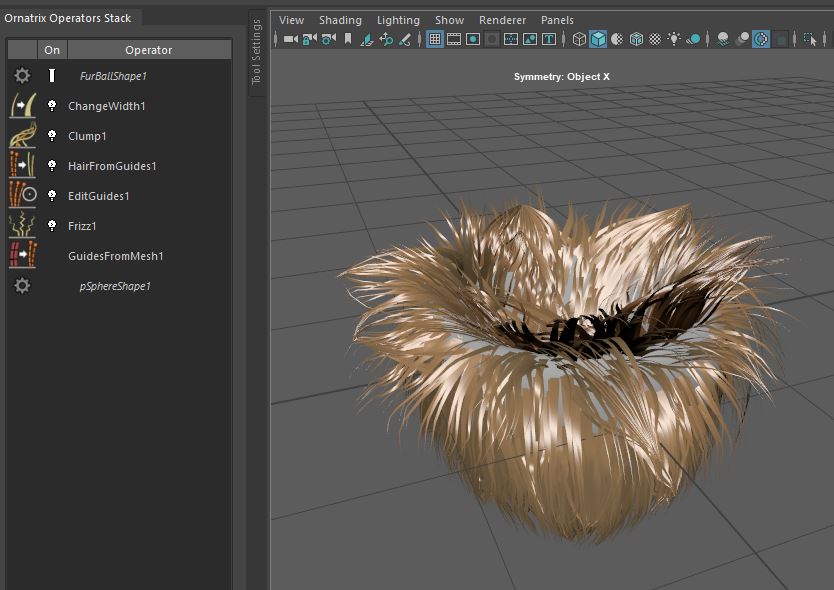Click the Frizz1 operator icon
The image size is (834, 590).
[22, 226]
